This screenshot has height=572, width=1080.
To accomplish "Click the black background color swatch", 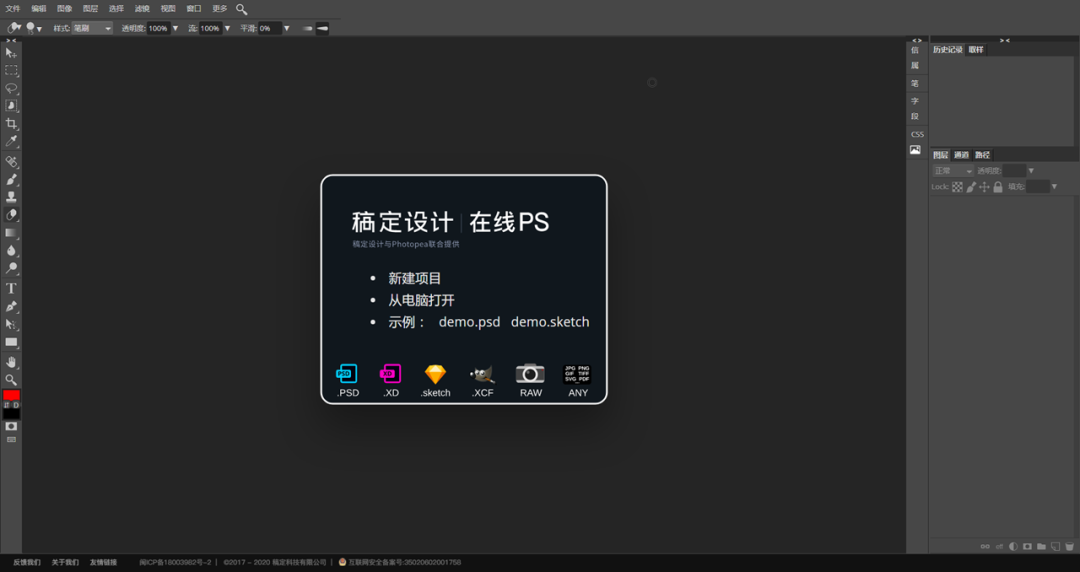I will click(11, 414).
